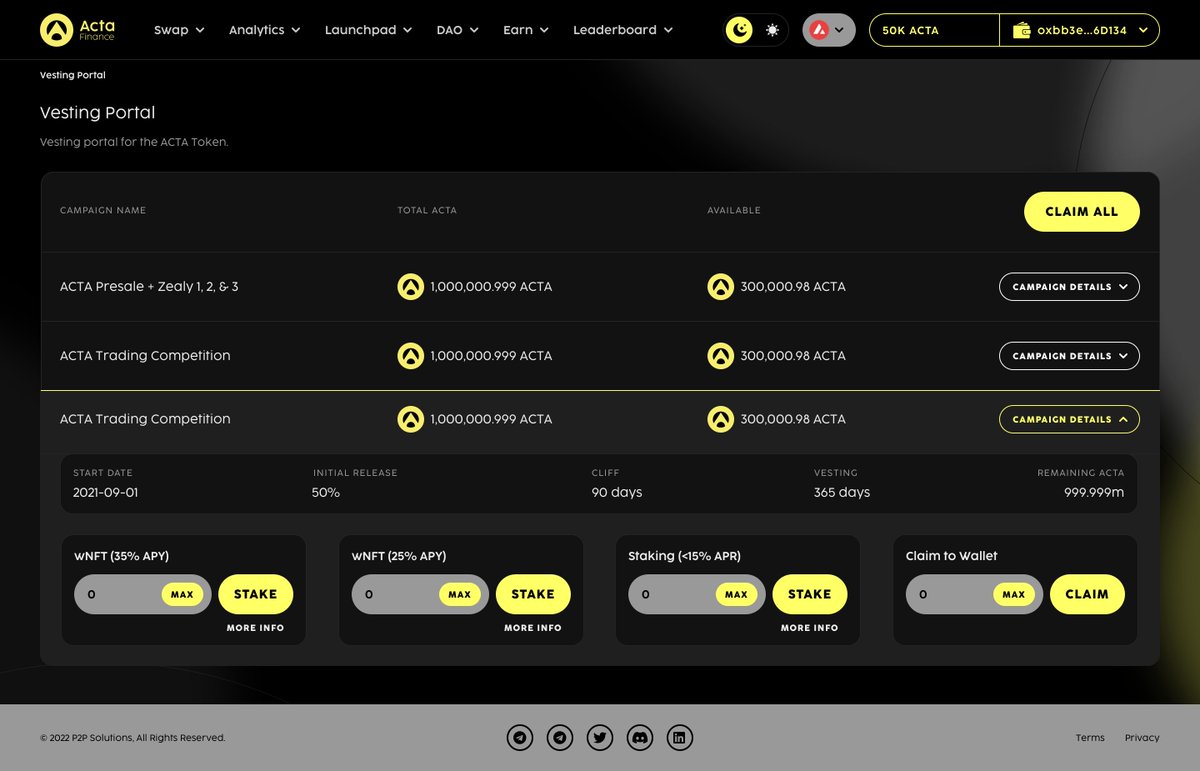This screenshot has height=771, width=1200.
Task: Click MAX in Claim to Wallet card
Action: pos(1014,594)
